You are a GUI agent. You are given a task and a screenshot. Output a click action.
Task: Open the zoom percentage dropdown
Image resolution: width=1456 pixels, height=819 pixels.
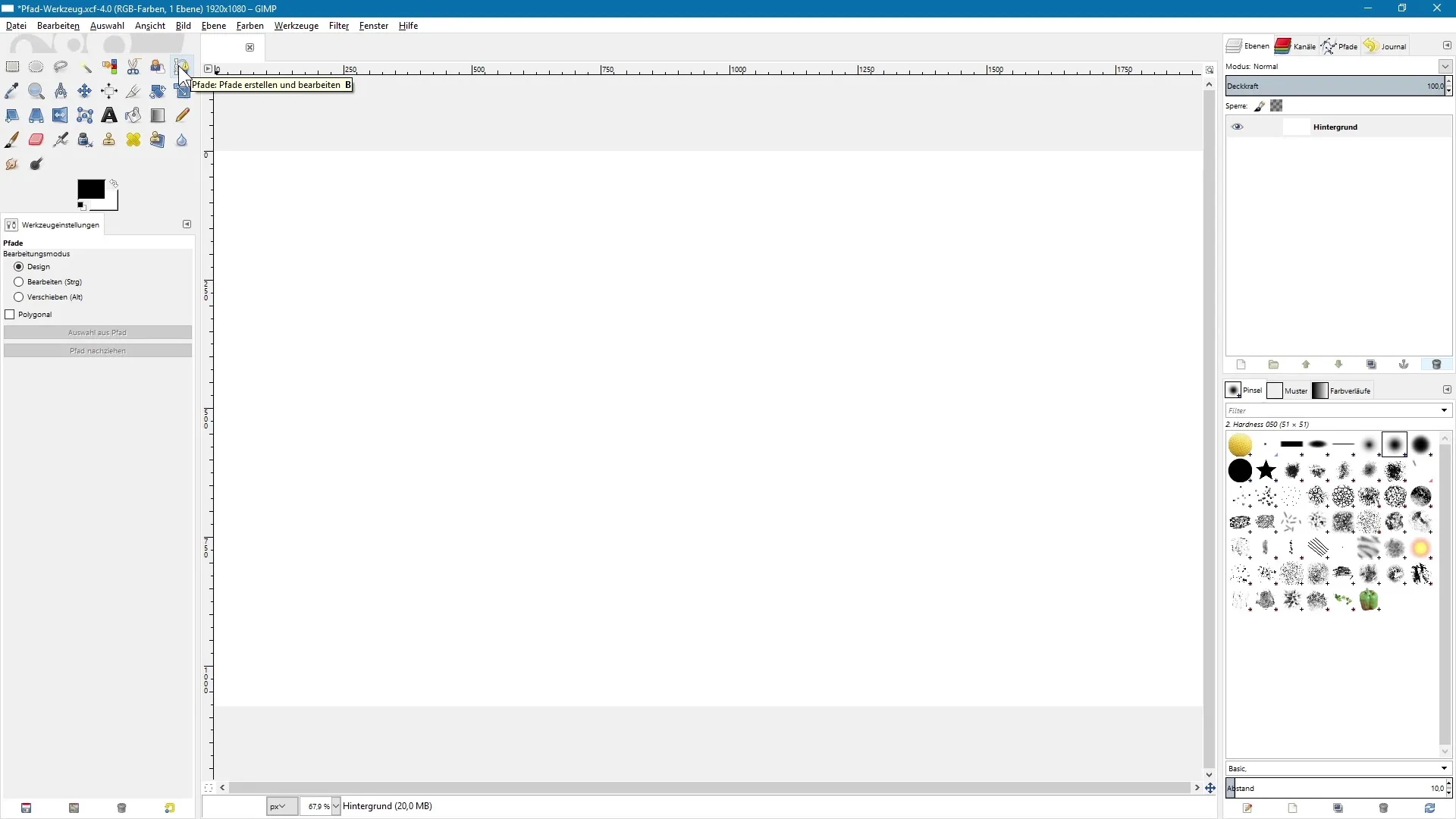click(336, 806)
